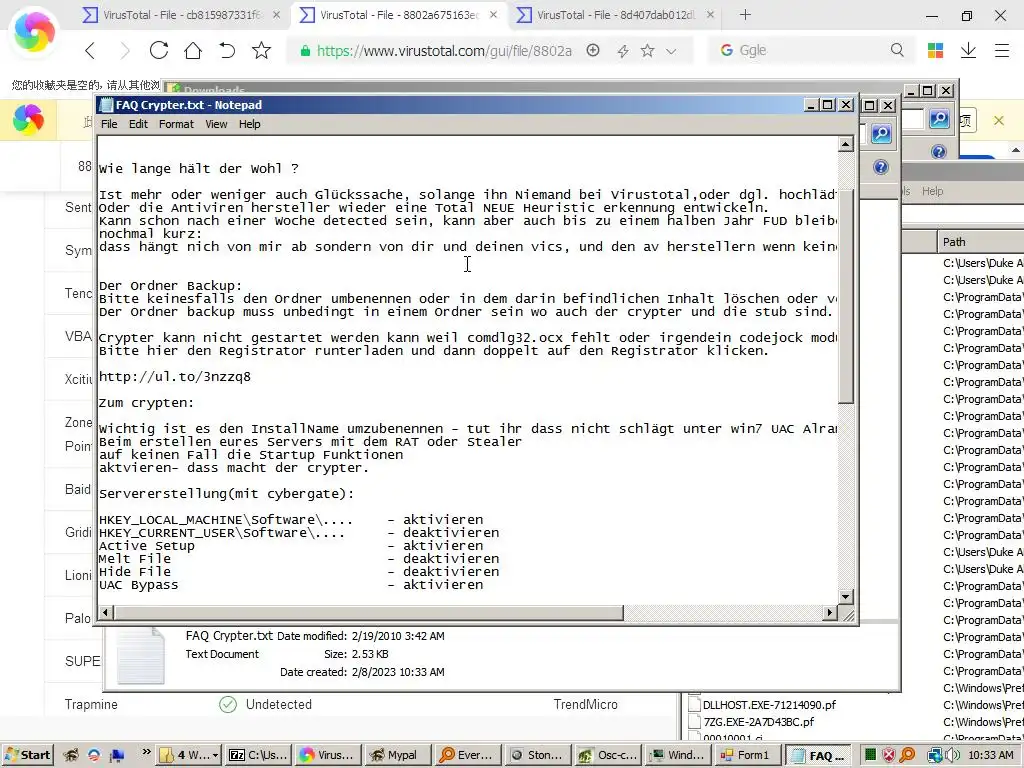Switch to first VirusTotal tab cb815987331f

(x=182, y=14)
